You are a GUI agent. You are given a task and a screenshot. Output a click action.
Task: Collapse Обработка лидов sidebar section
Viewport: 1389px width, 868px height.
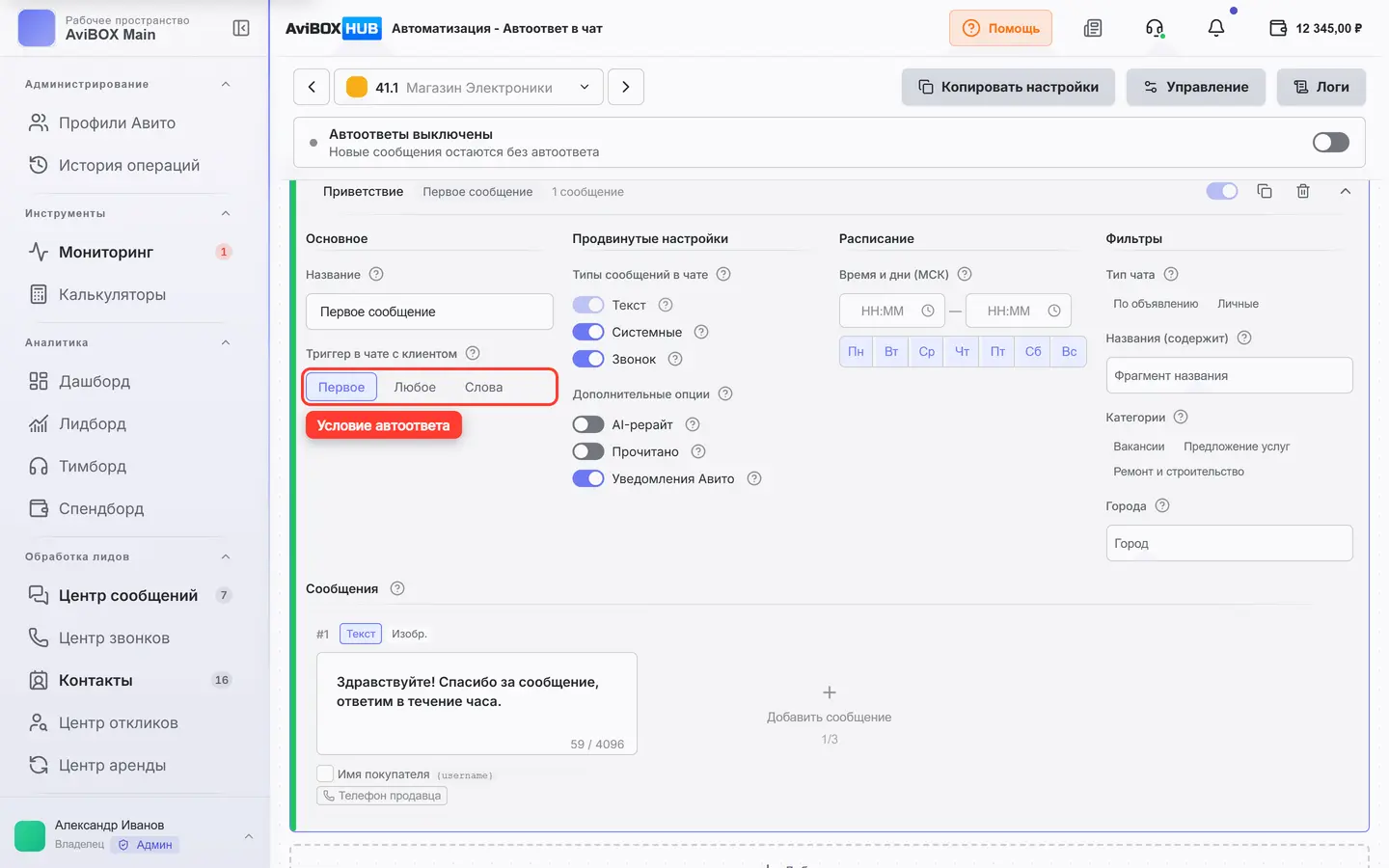click(x=226, y=556)
